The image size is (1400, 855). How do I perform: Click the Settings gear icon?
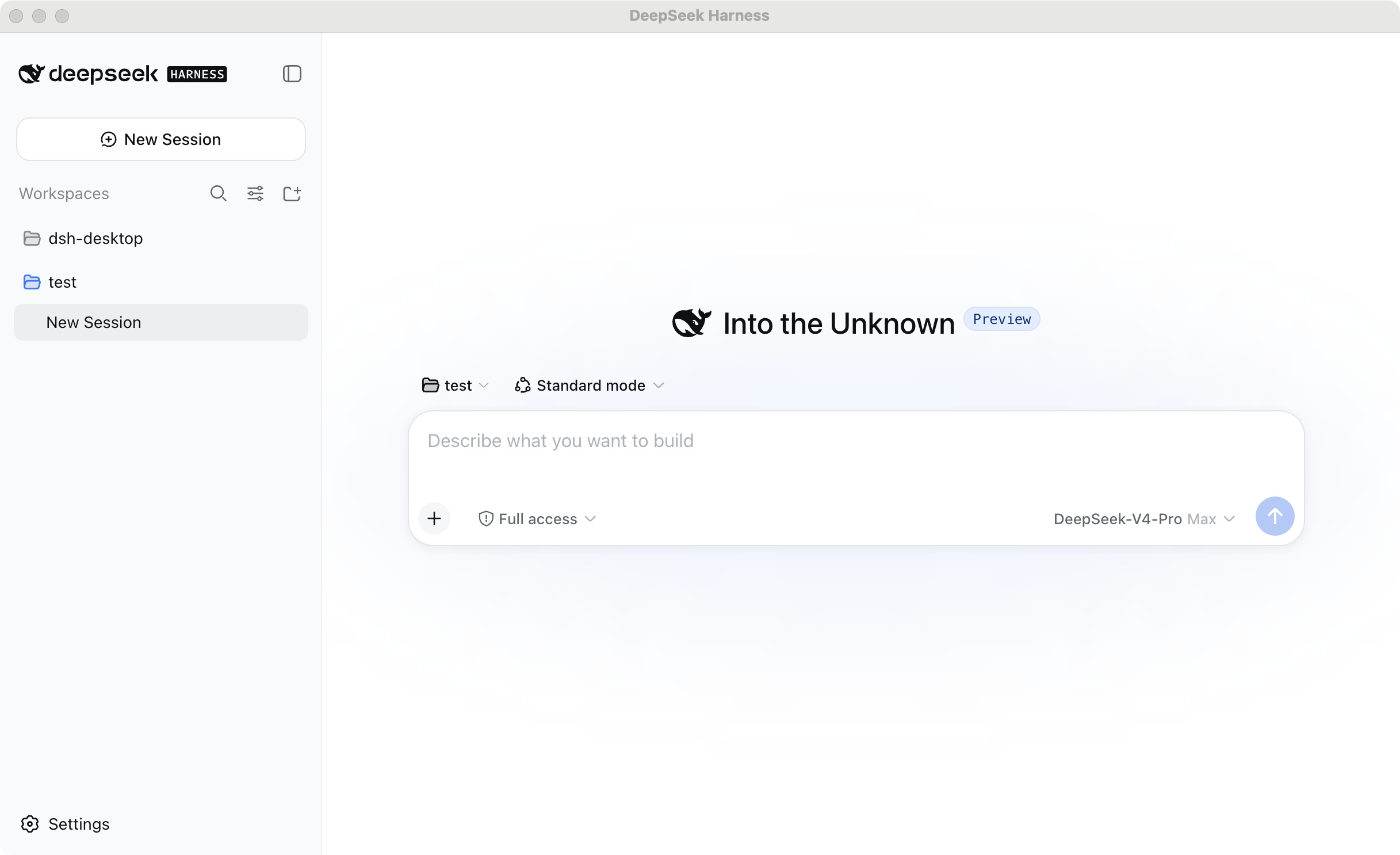coord(30,824)
